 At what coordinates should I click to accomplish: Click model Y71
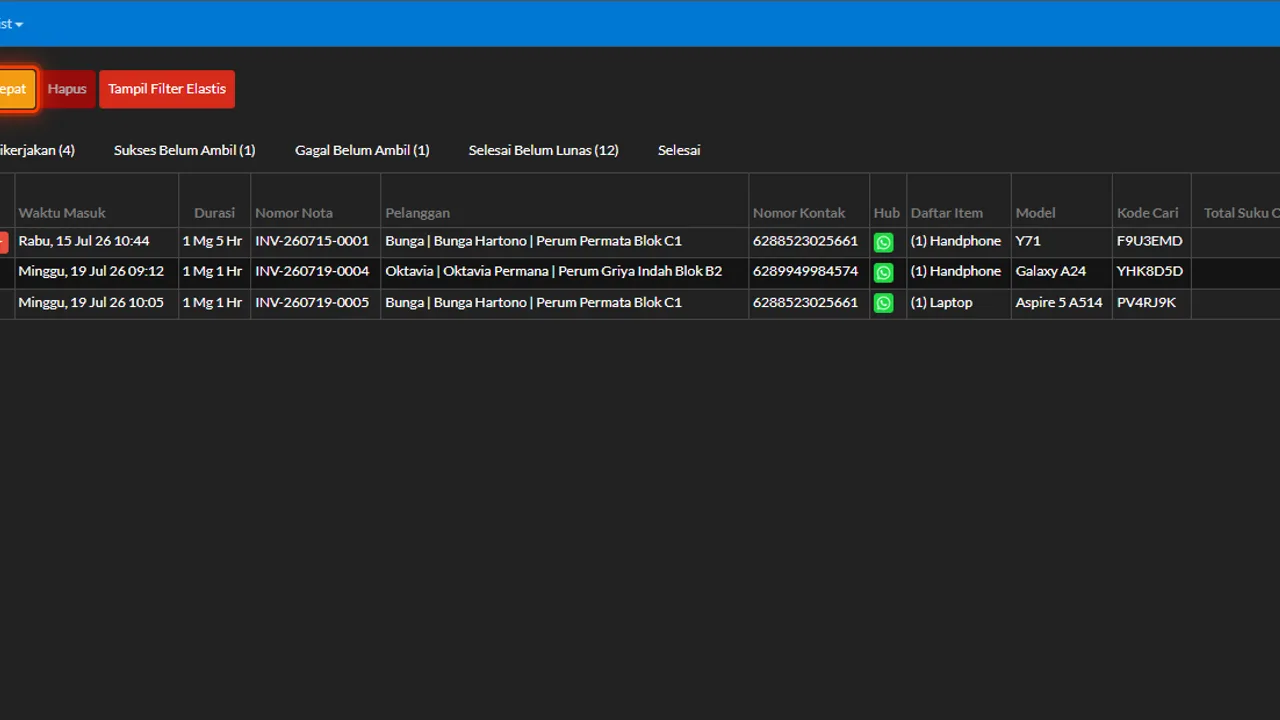pyautogui.click(x=1028, y=241)
